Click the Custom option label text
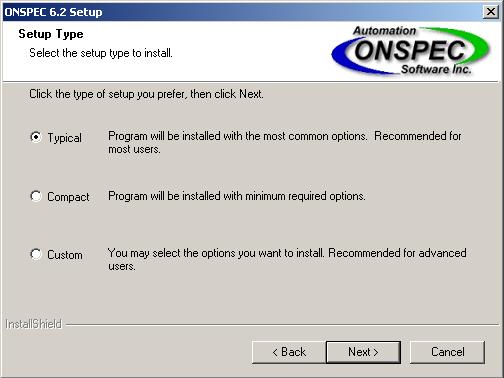The image size is (504, 378). [x=65, y=255]
